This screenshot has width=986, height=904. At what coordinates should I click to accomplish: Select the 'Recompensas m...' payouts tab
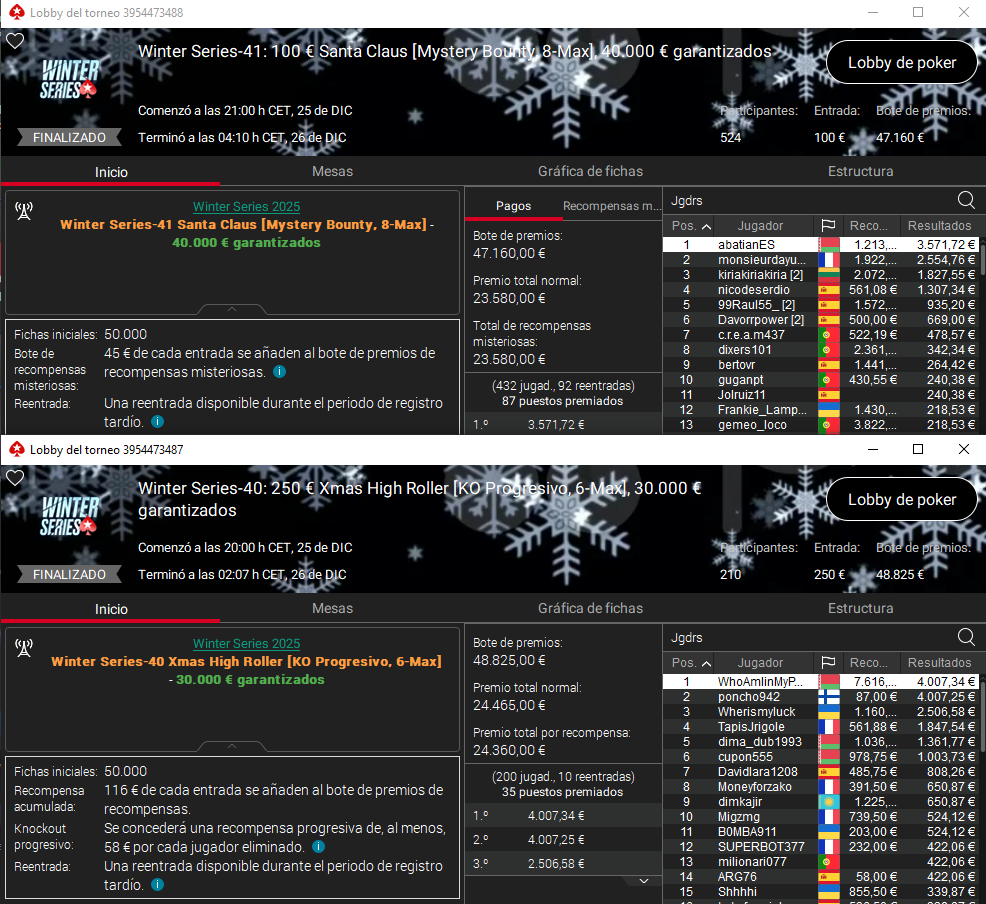point(610,206)
